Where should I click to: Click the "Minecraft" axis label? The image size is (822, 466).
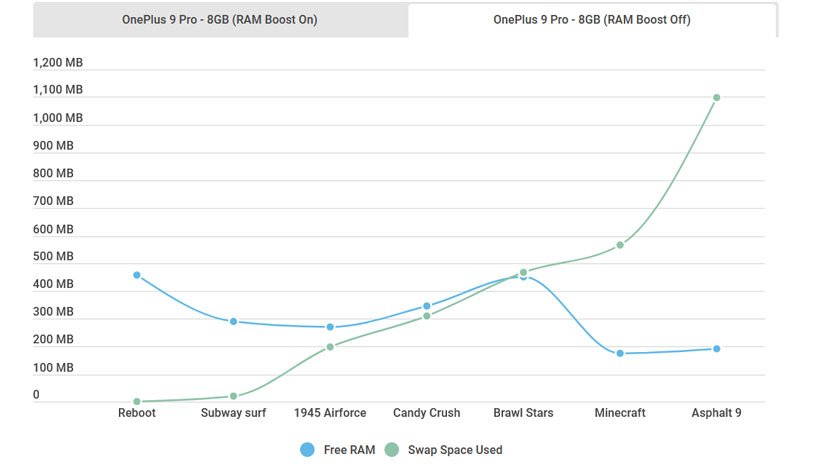[x=620, y=413]
